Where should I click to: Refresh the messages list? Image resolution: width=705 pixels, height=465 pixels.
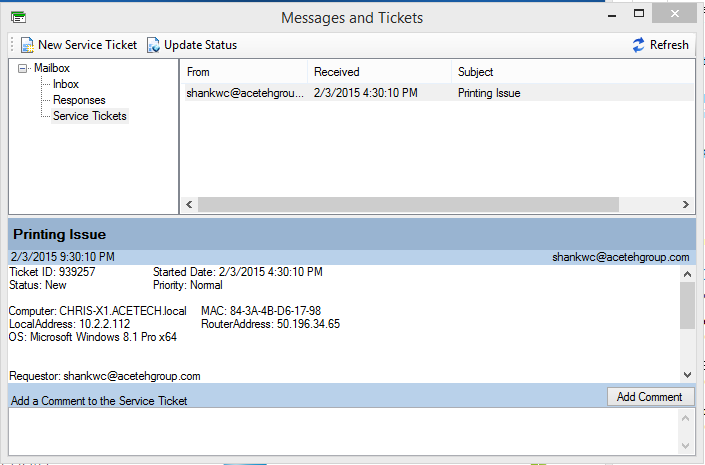pos(660,45)
